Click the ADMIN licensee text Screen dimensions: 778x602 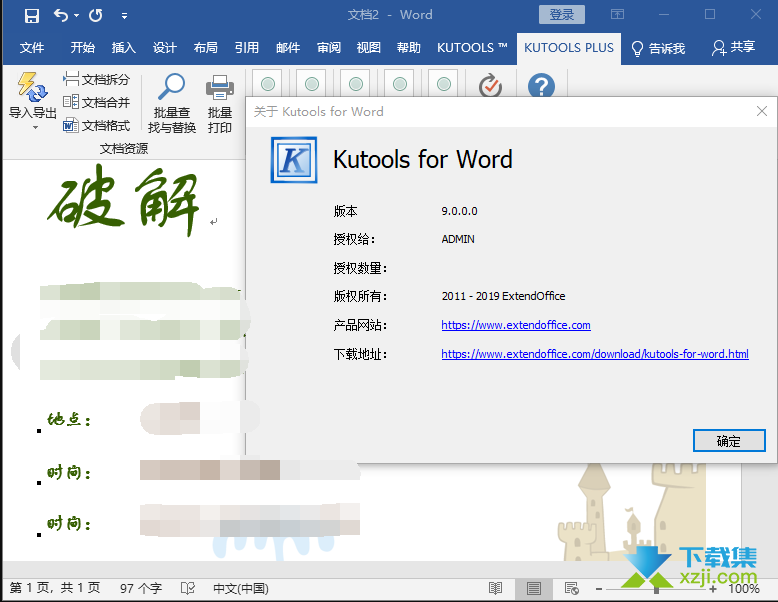point(458,239)
